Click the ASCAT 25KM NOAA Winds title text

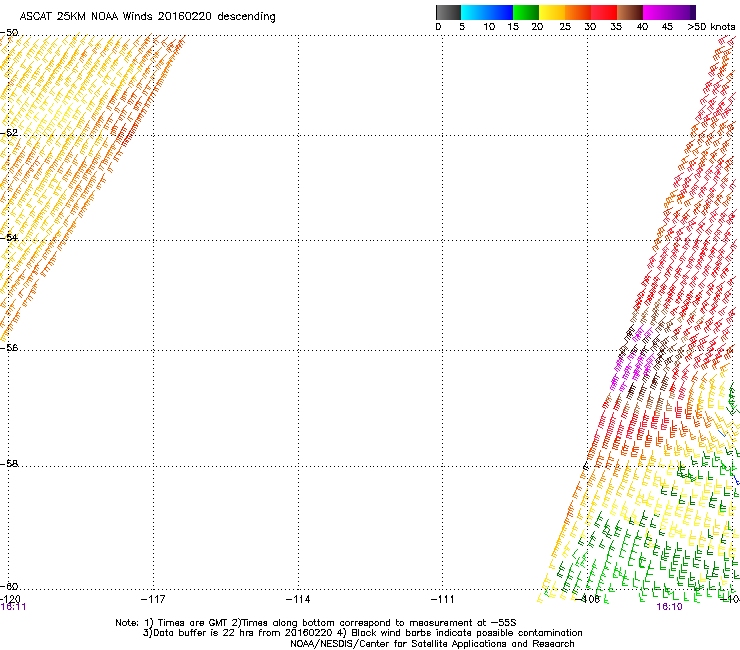[147, 17]
